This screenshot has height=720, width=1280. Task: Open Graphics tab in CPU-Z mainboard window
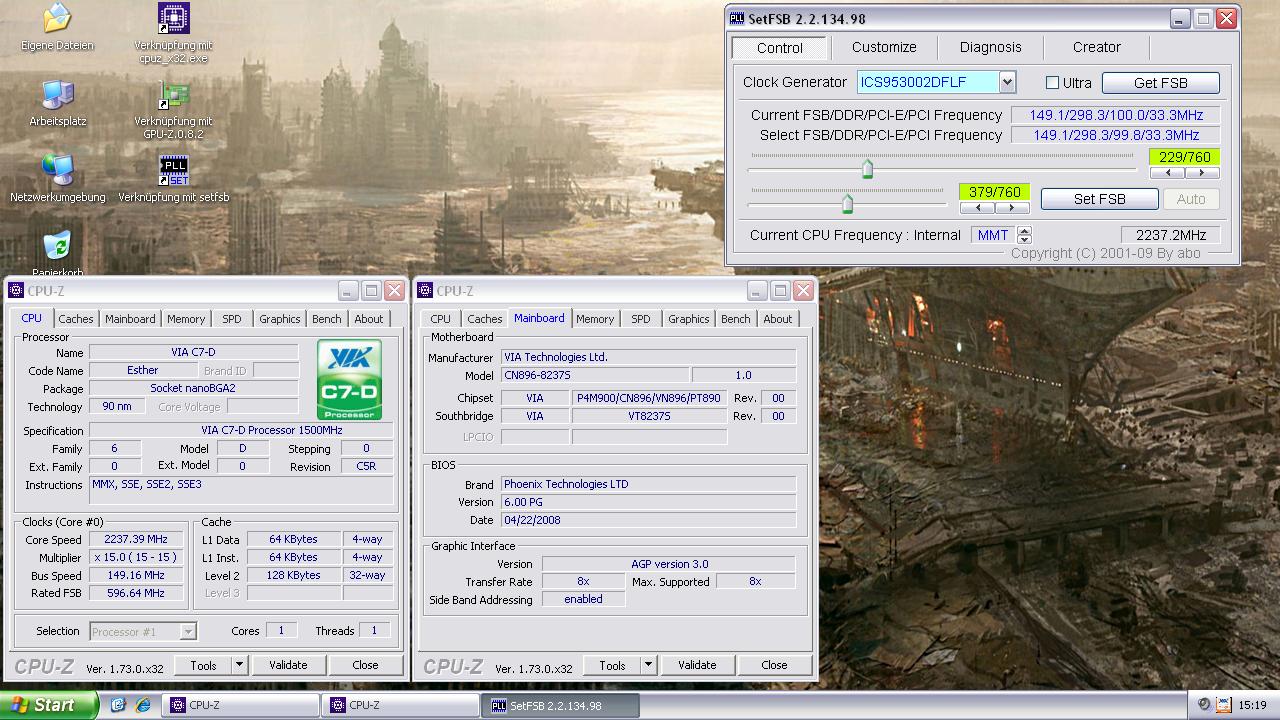[689, 319]
